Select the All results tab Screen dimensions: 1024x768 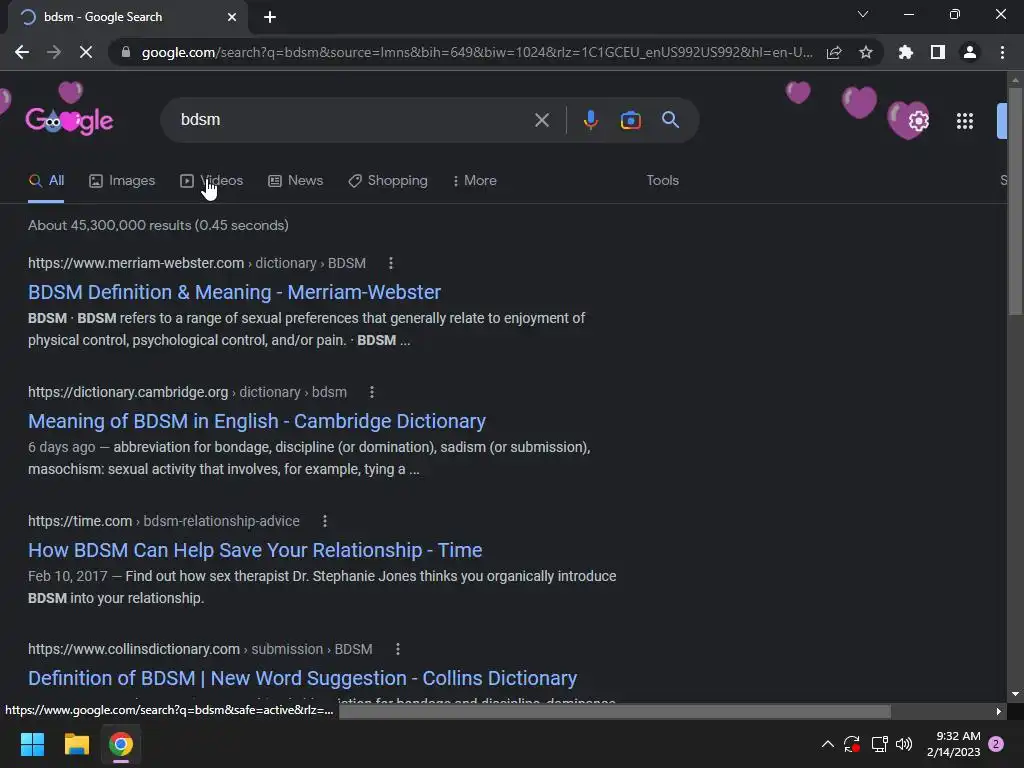pos(46,181)
